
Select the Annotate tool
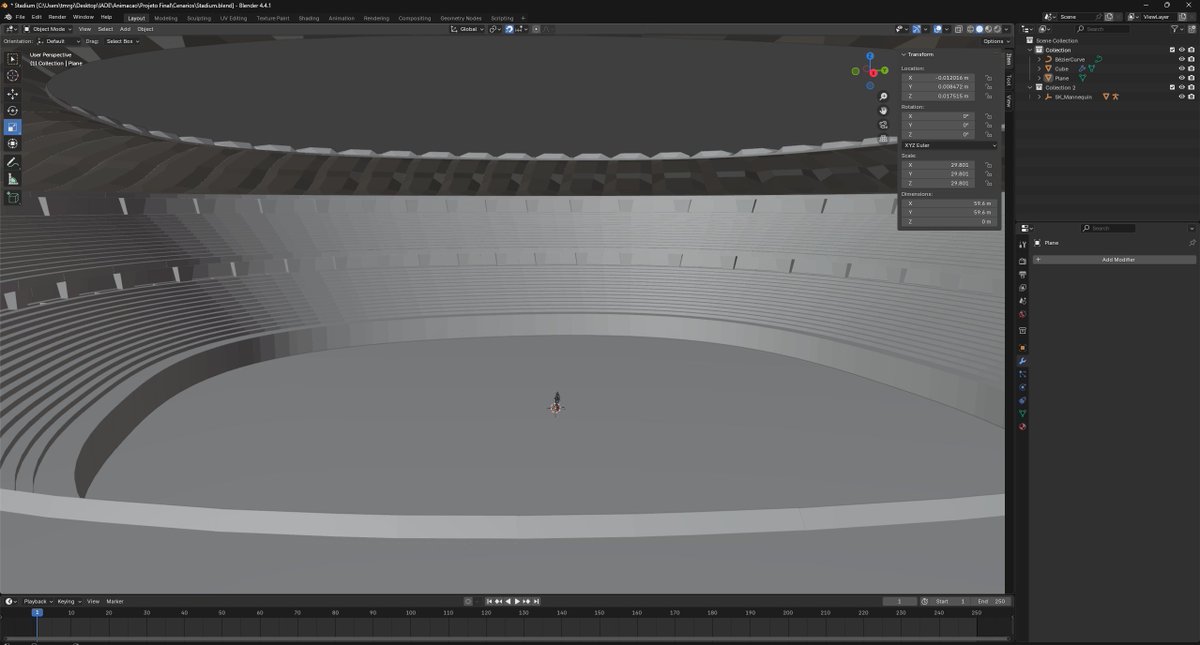(x=12, y=160)
